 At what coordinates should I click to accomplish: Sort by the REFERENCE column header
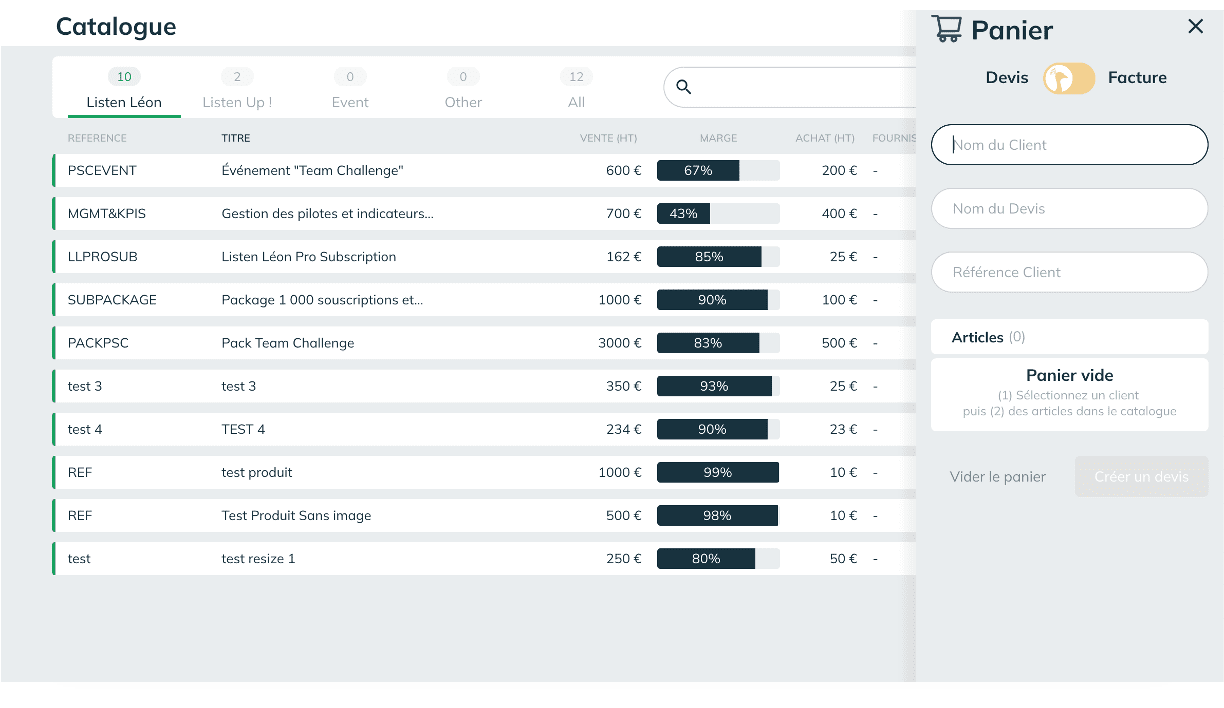tap(97, 138)
